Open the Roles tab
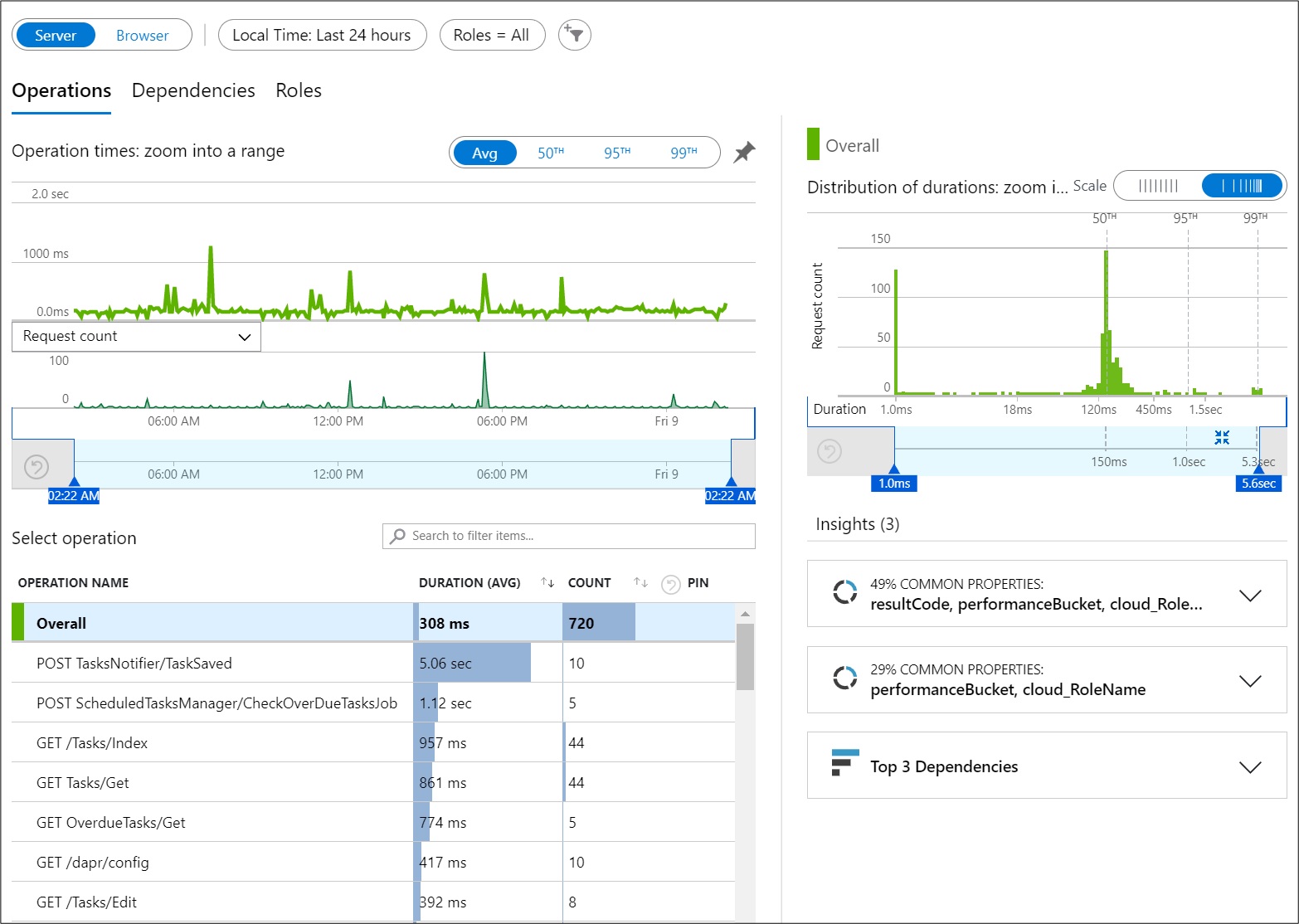Screen dimensions: 1299x924 pos(299,90)
